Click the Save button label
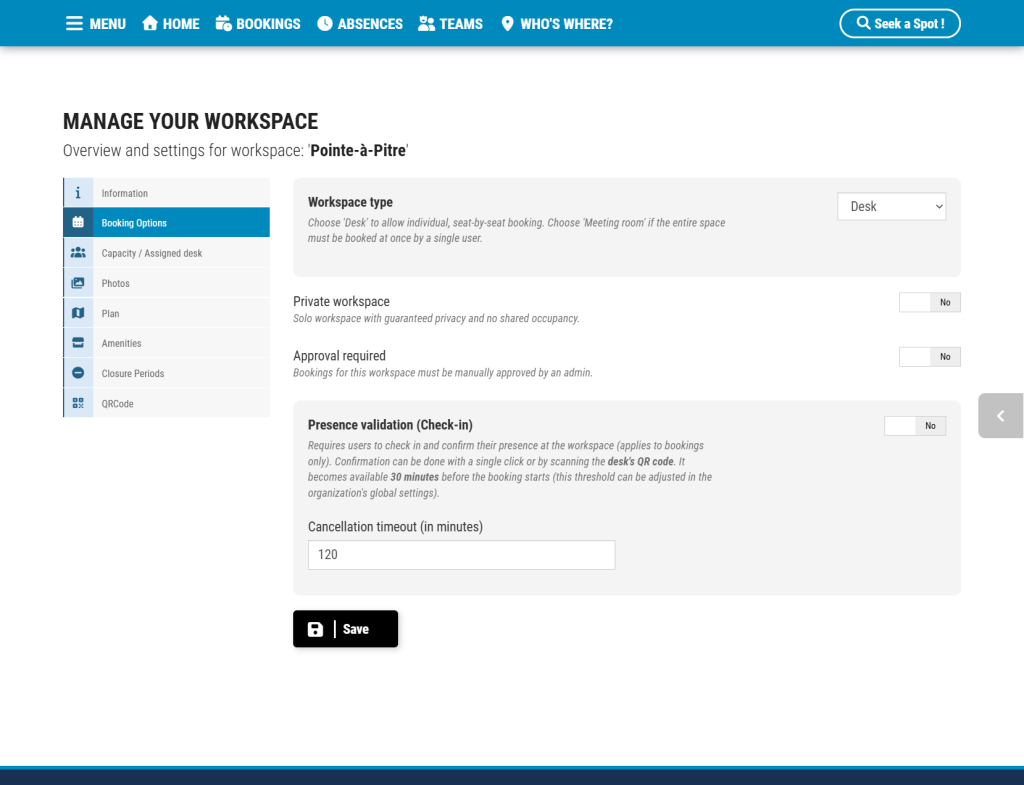The height and width of the screenshot is (785, 1024). [x=356, y=629]
